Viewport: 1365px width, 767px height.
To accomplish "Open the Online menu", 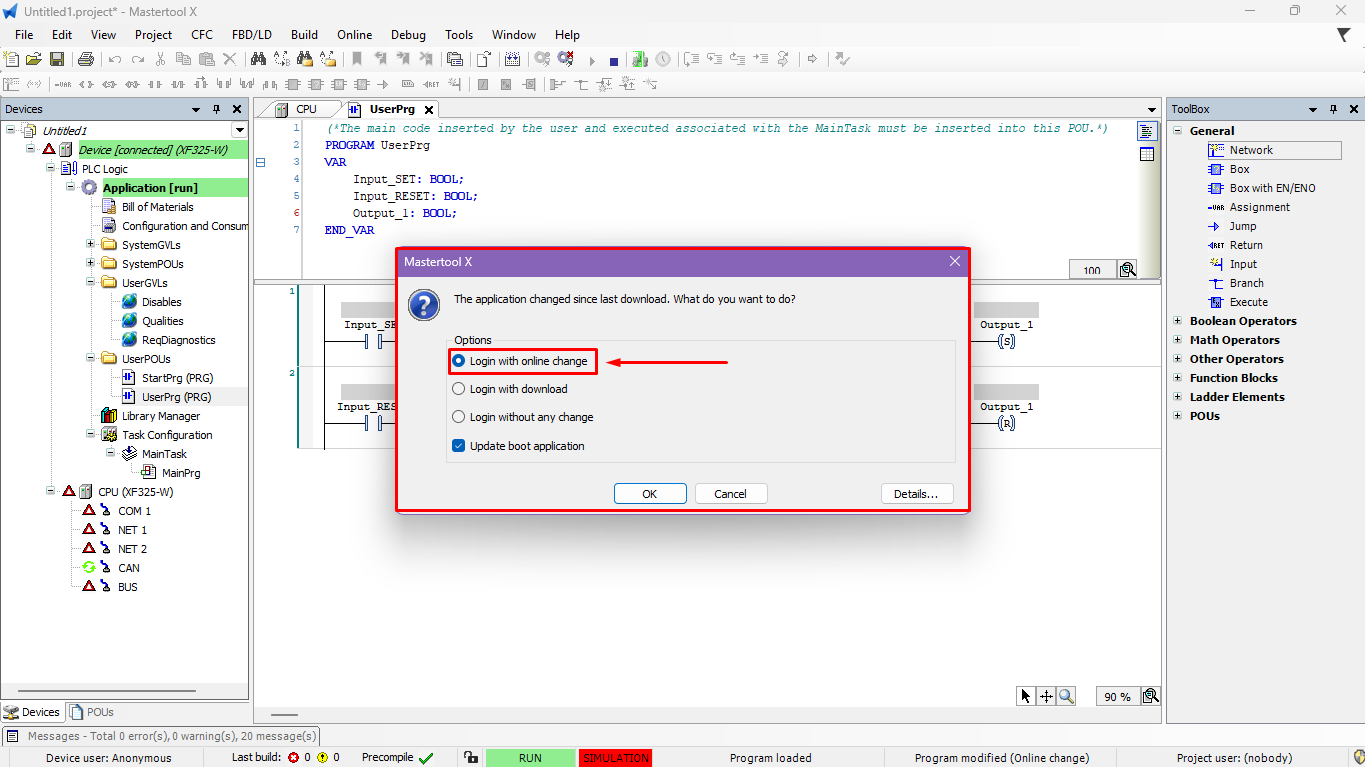I will pos(354,35).
